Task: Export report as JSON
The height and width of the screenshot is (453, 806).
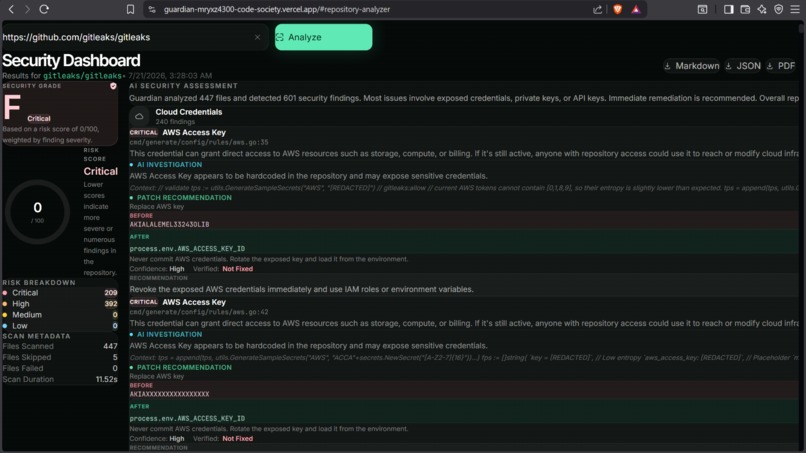Action: [x=743, y=66]
